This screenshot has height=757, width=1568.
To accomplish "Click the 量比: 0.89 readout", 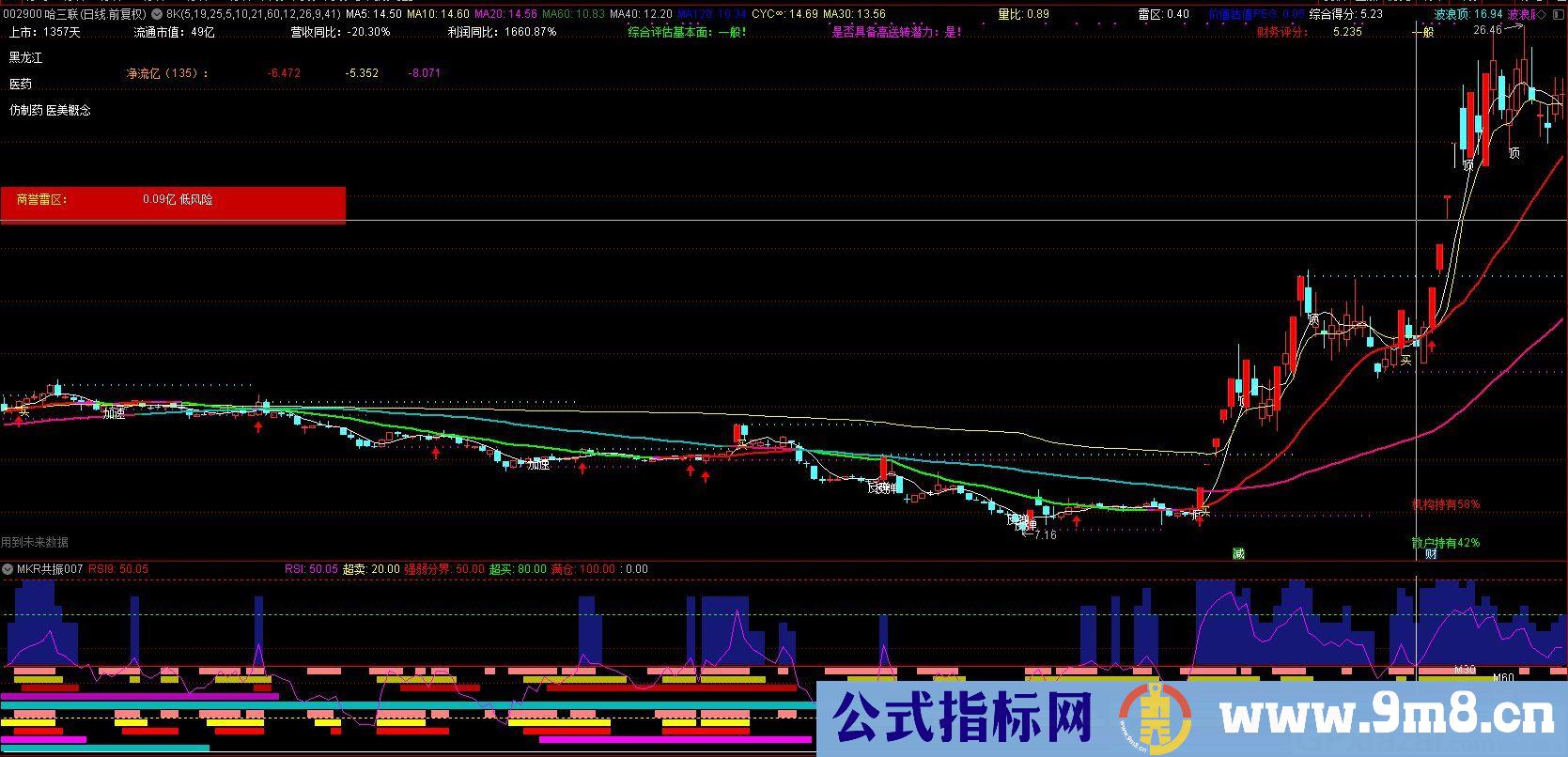I will coord(1024,15).
